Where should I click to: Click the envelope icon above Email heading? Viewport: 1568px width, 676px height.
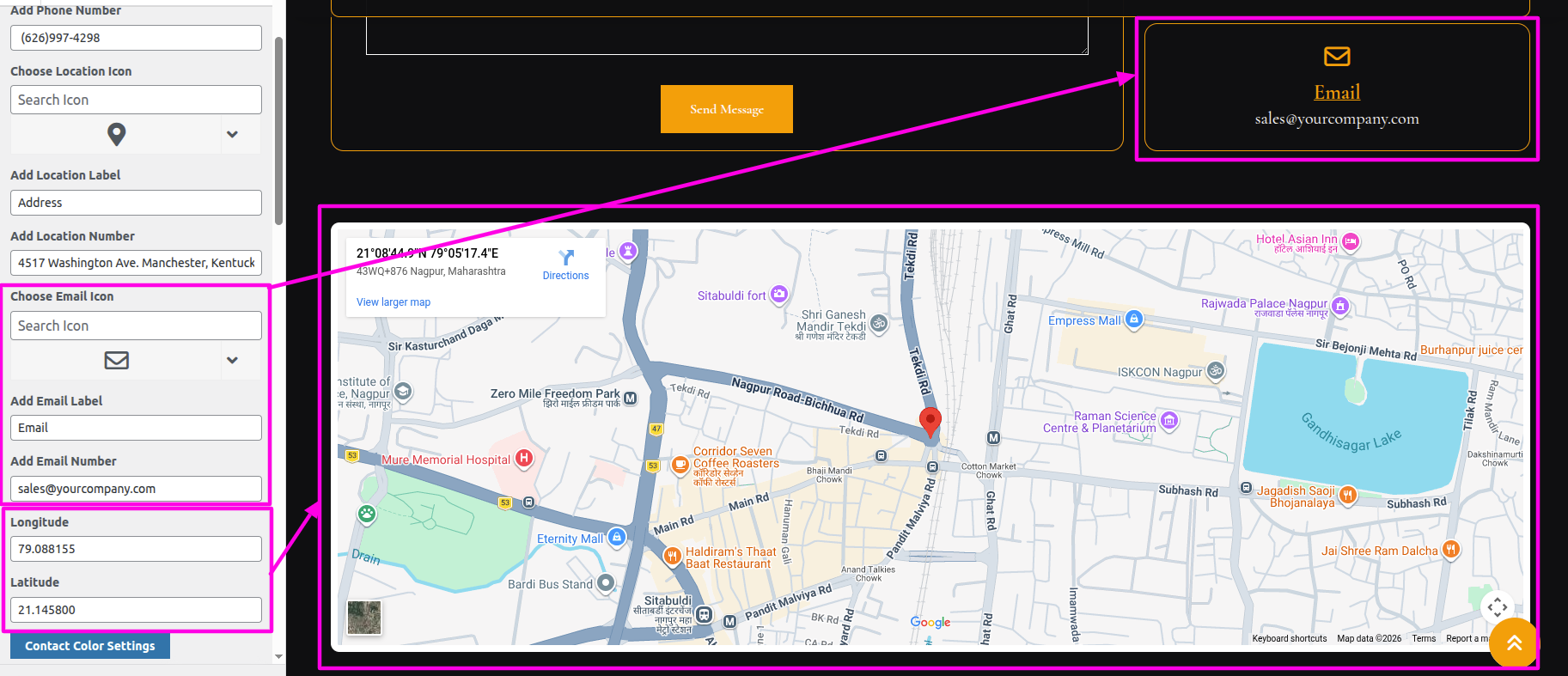pos(1337,57)
